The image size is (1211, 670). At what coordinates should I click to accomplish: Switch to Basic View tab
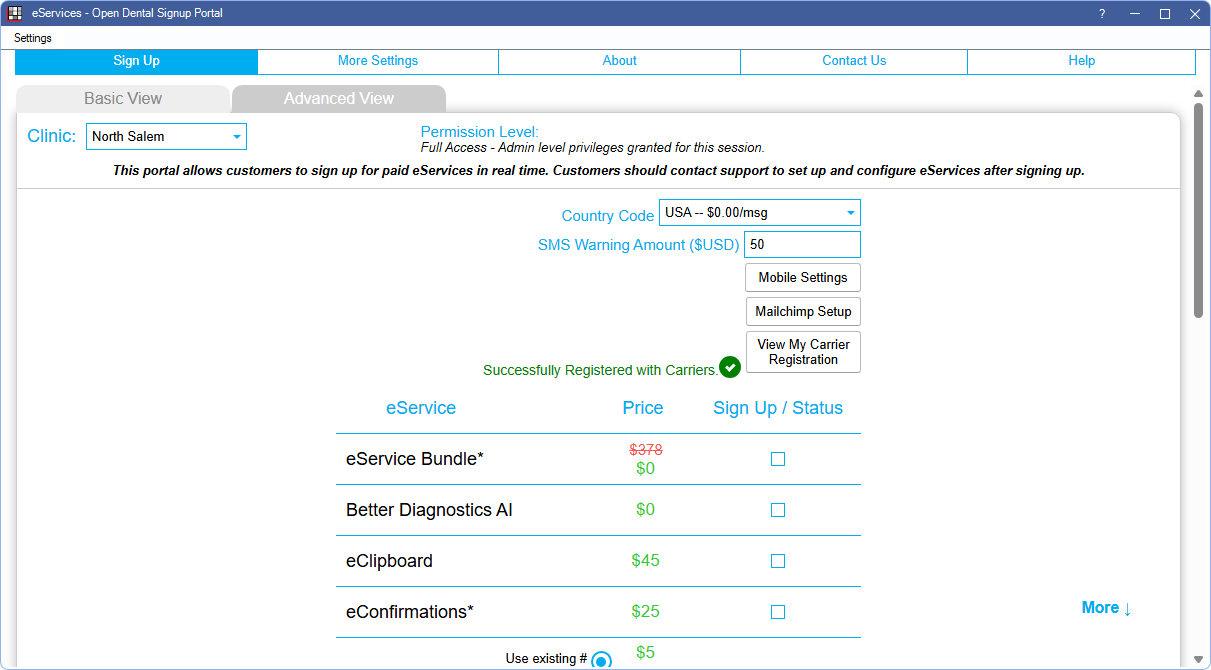[123, 98]
